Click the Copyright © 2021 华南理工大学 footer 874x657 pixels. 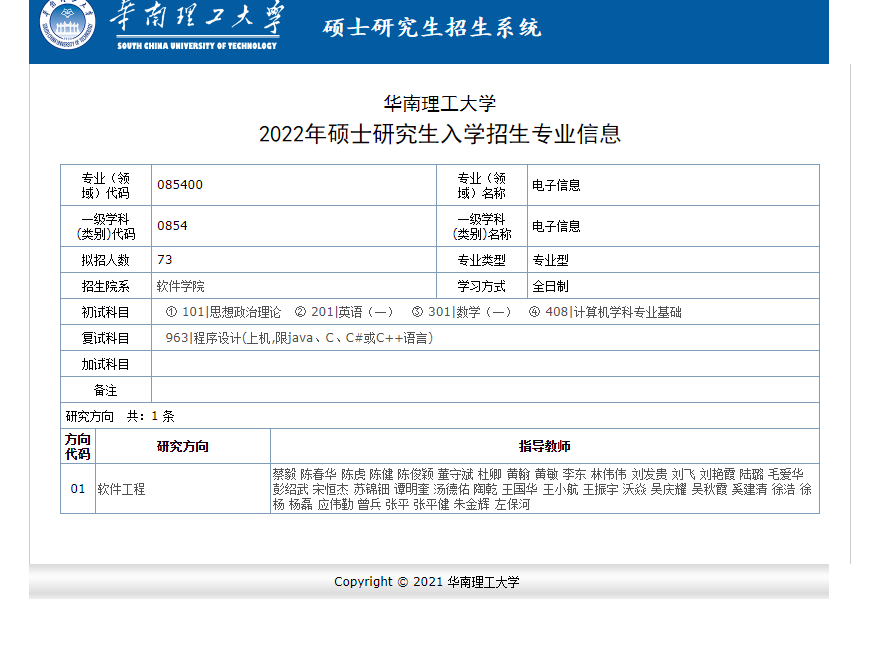(427, 582)
